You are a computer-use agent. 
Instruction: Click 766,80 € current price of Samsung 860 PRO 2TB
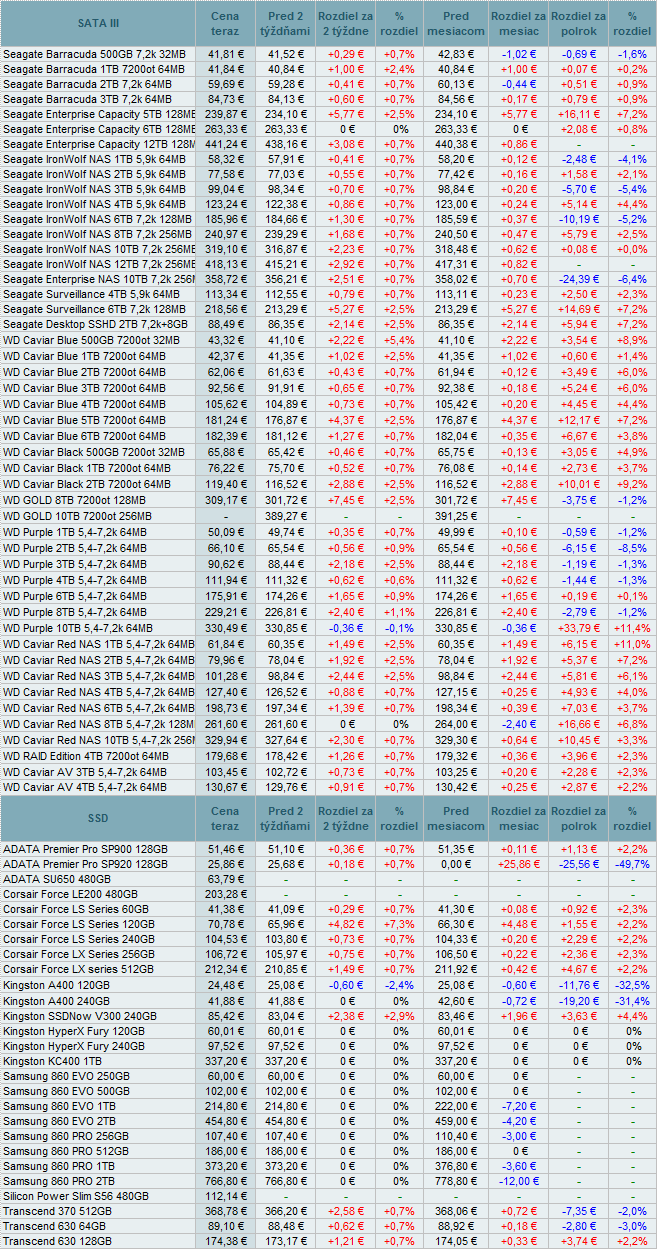point(225,1182)
